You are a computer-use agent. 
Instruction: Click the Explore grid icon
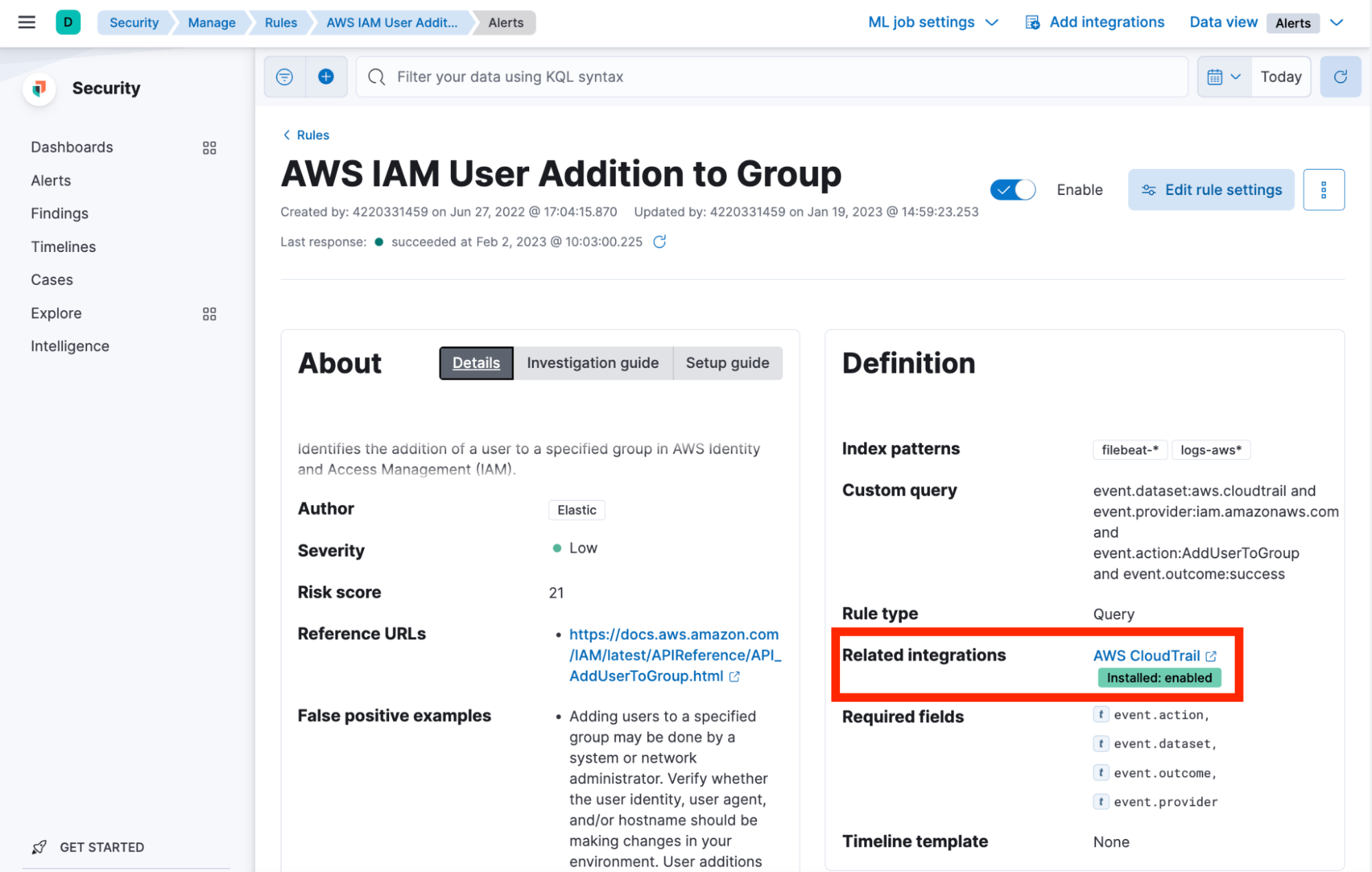pyautogui.click(x=209, y=313)
